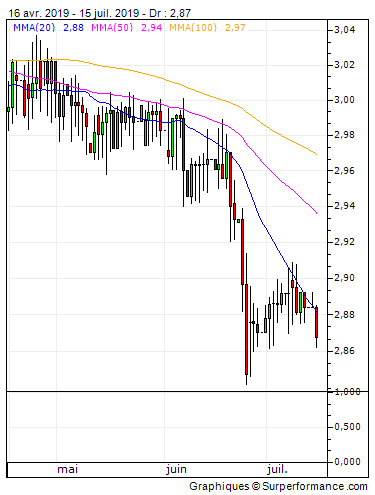Click the 0,000 lower panel axis label
Viewport: 375px width, 495px height.
(x=347, y=462)
